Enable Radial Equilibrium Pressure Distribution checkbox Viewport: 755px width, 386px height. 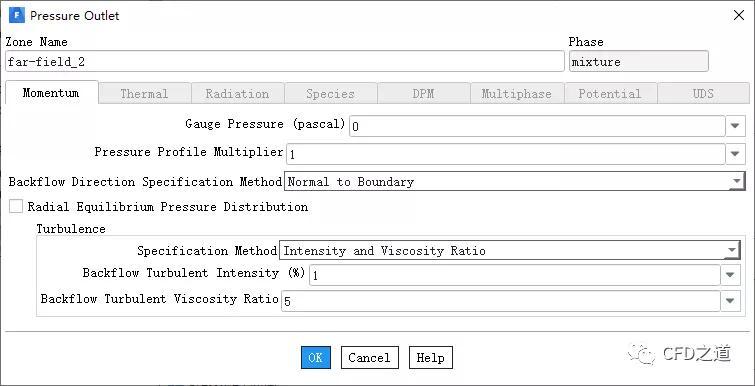coord(16,206)
